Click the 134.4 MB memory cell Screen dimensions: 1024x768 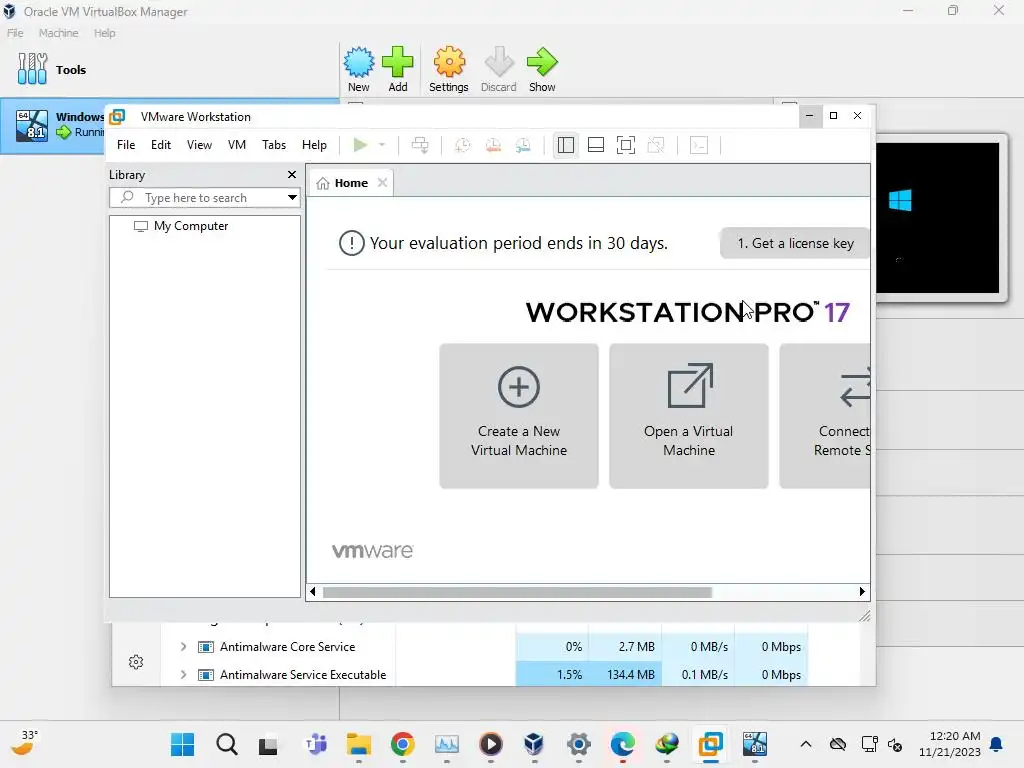(625, 675)
